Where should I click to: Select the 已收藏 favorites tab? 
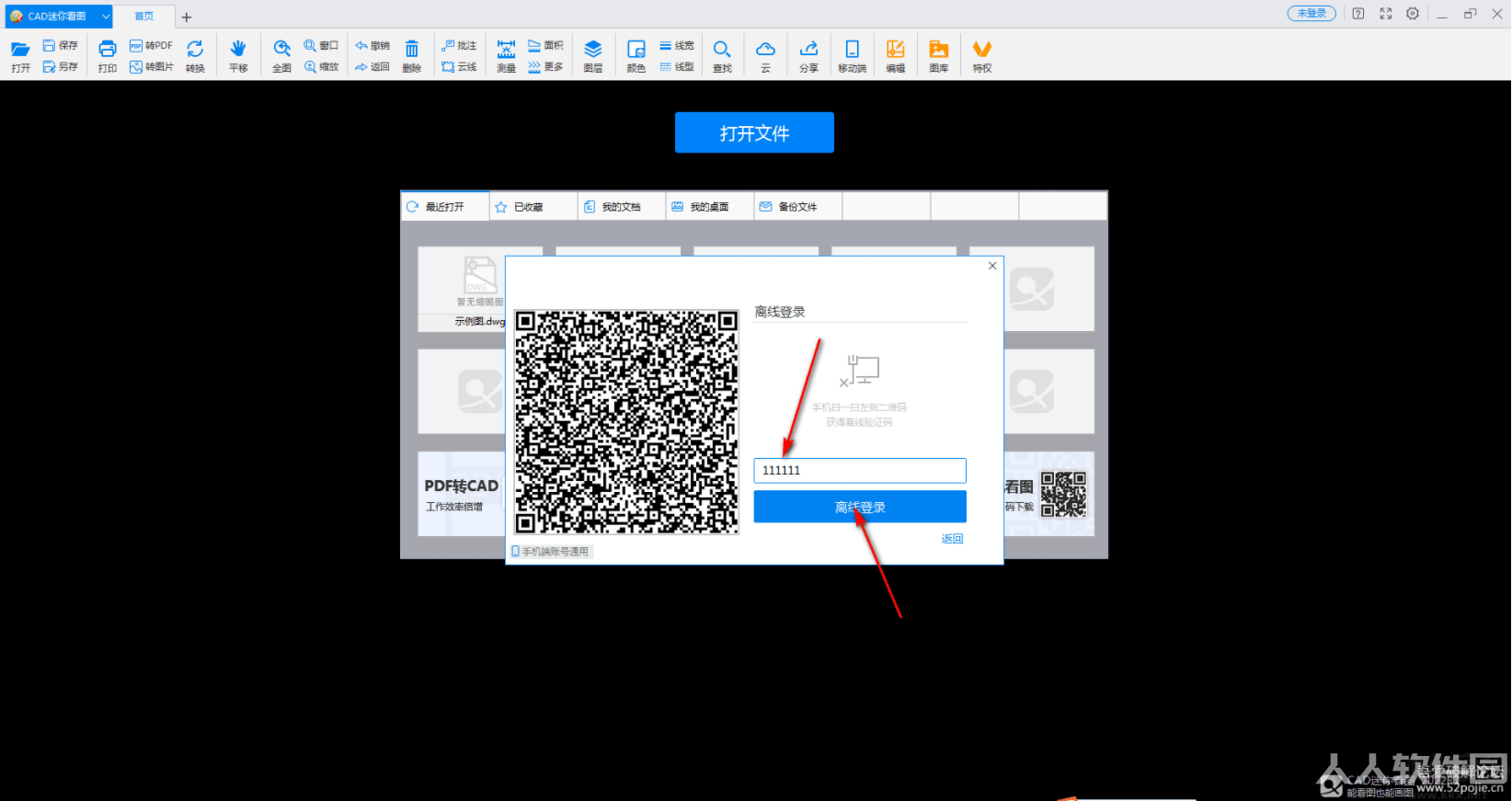pos(533,207)
